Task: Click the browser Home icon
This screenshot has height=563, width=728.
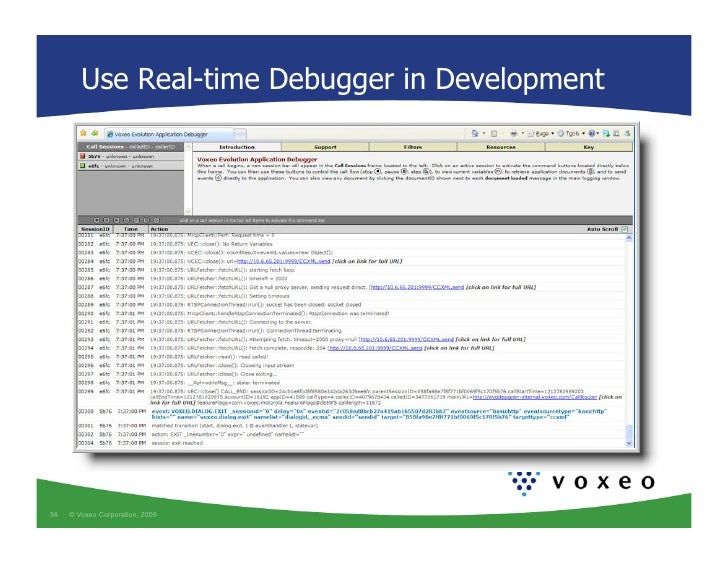Action: [x=474, y=133]
